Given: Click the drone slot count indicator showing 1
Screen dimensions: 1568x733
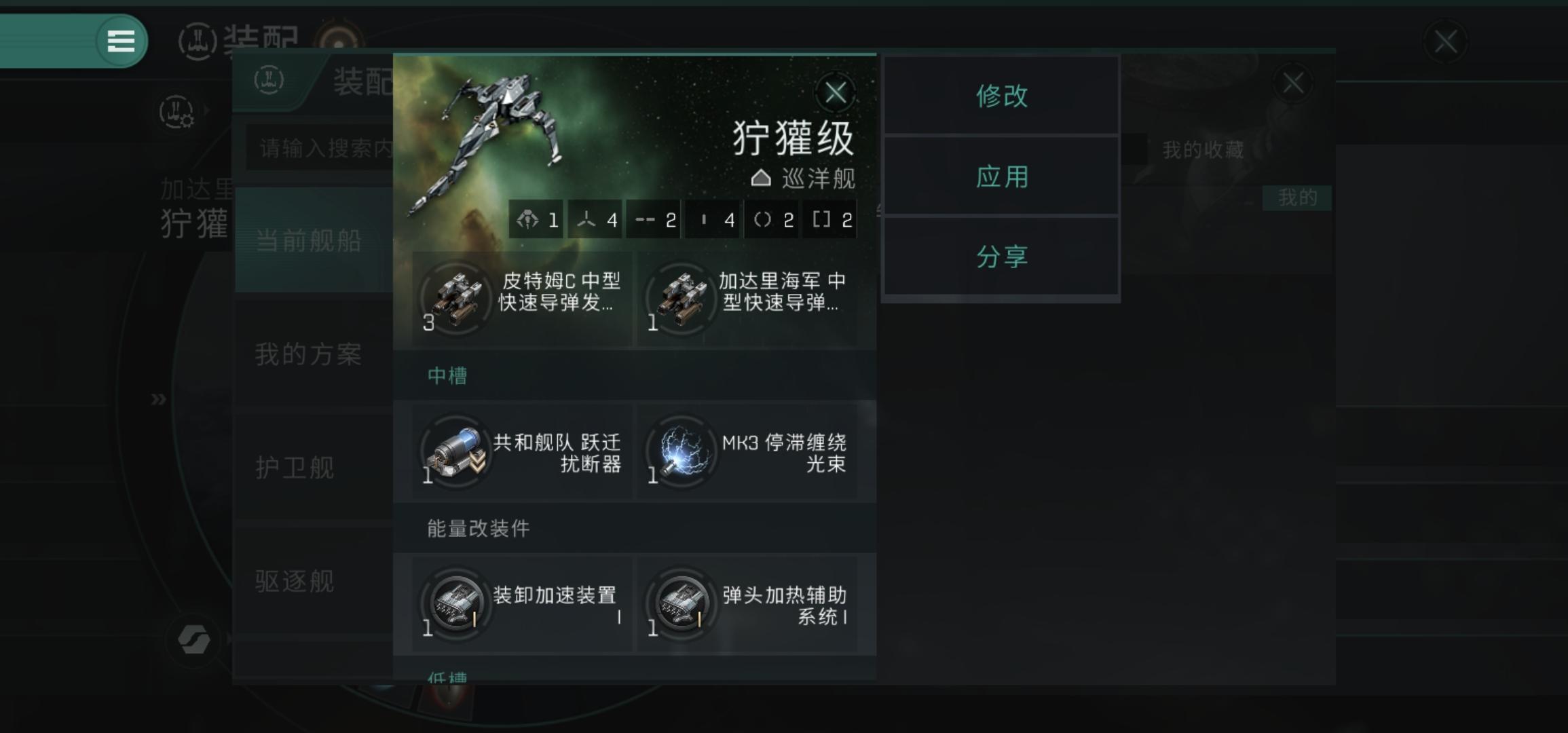Looking at the screenshot, I should (x=537, y=219).
